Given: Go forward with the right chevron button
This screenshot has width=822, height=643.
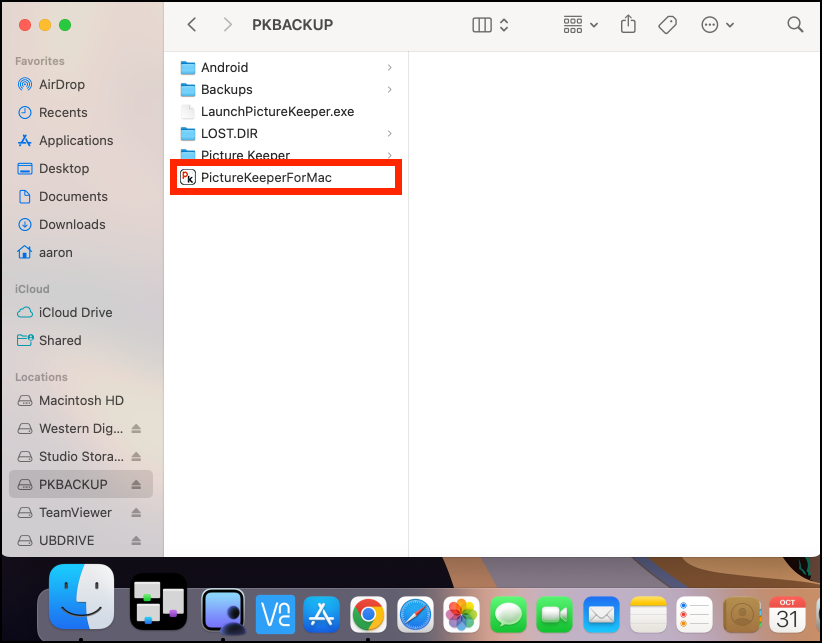Looking at the screenshot, I should (228, 25).
